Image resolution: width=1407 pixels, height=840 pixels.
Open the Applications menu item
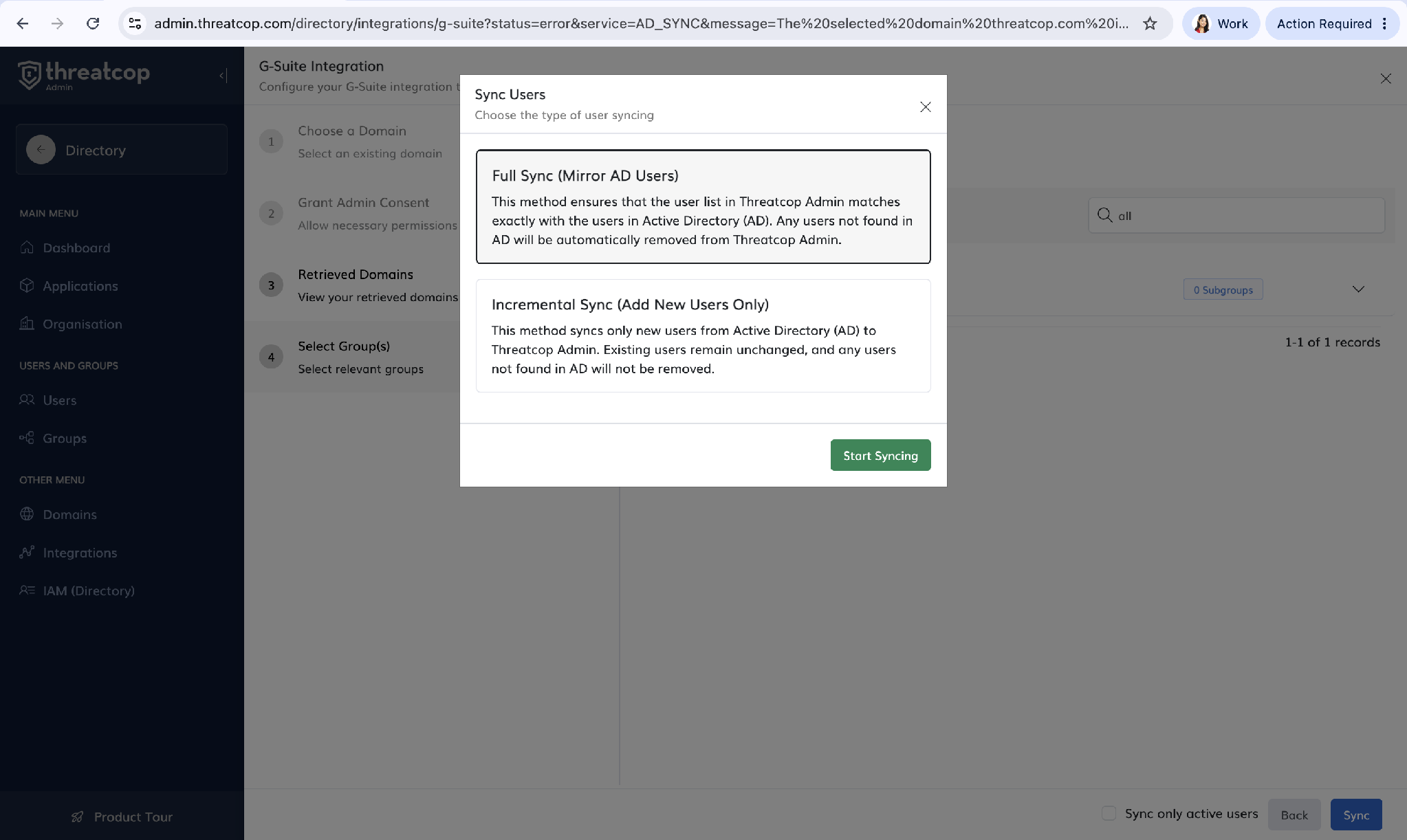(80, 286)
